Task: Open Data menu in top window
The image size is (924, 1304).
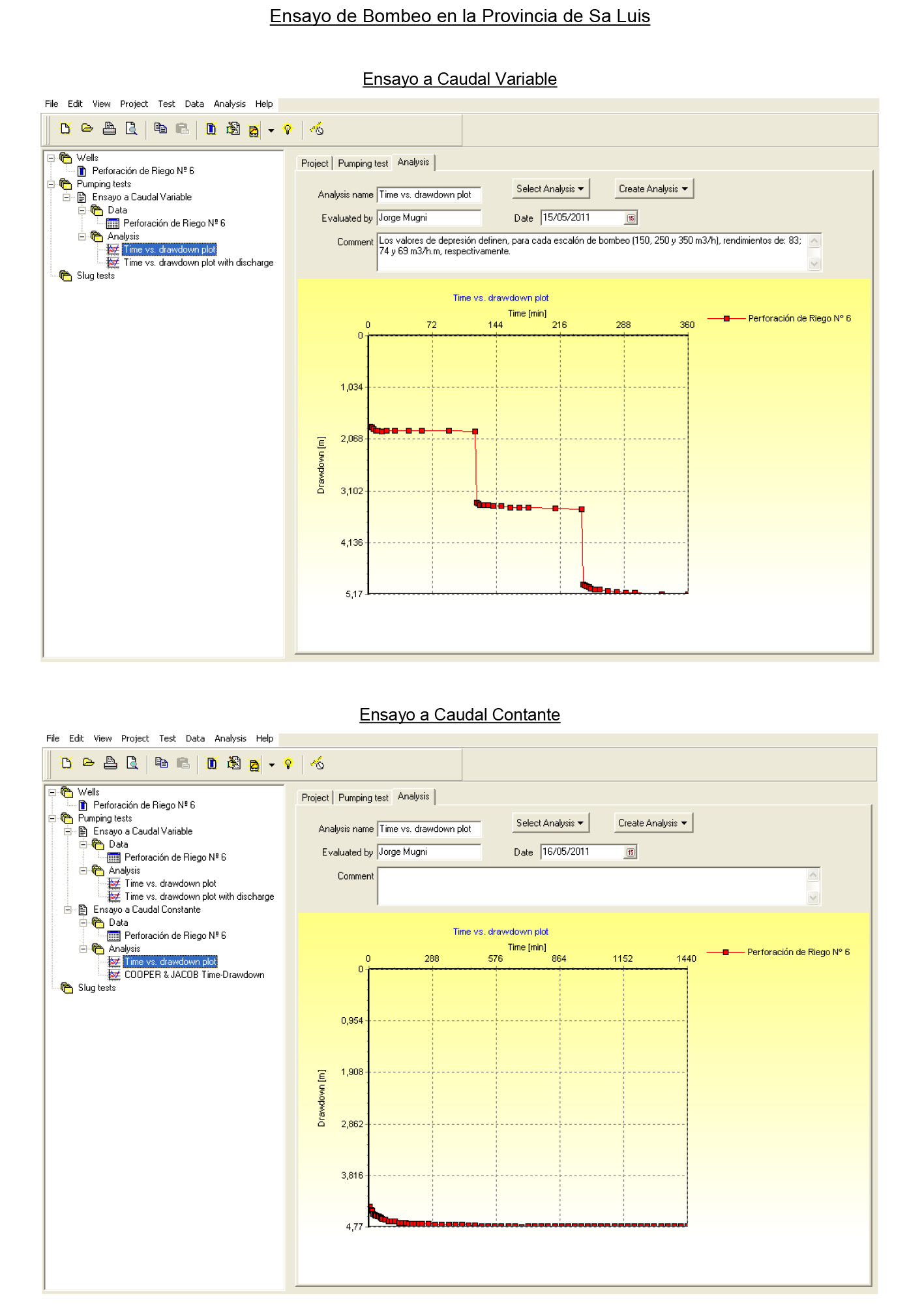Action: click(194, 104)
